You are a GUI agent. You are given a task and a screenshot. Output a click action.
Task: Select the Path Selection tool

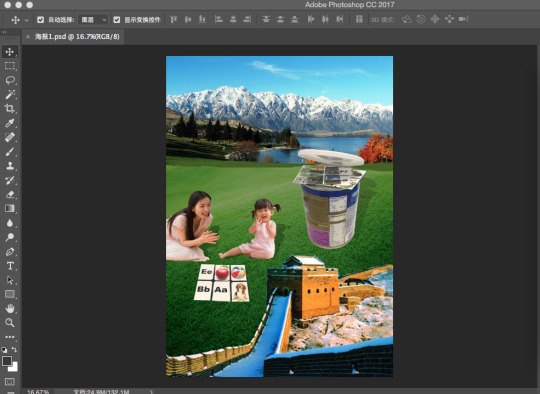coord(10,280)
